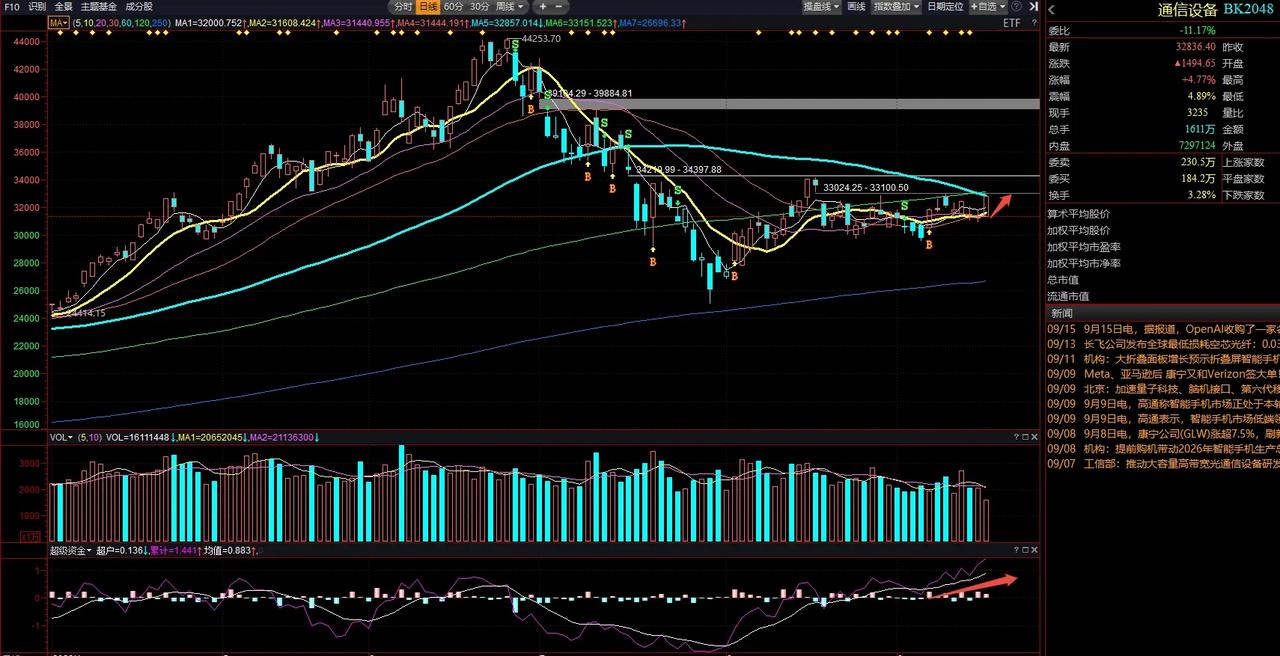This screenshot has height=656, width=1280.
Task: Open the MA indicator selector dropdown
Action: coord(59,22)
